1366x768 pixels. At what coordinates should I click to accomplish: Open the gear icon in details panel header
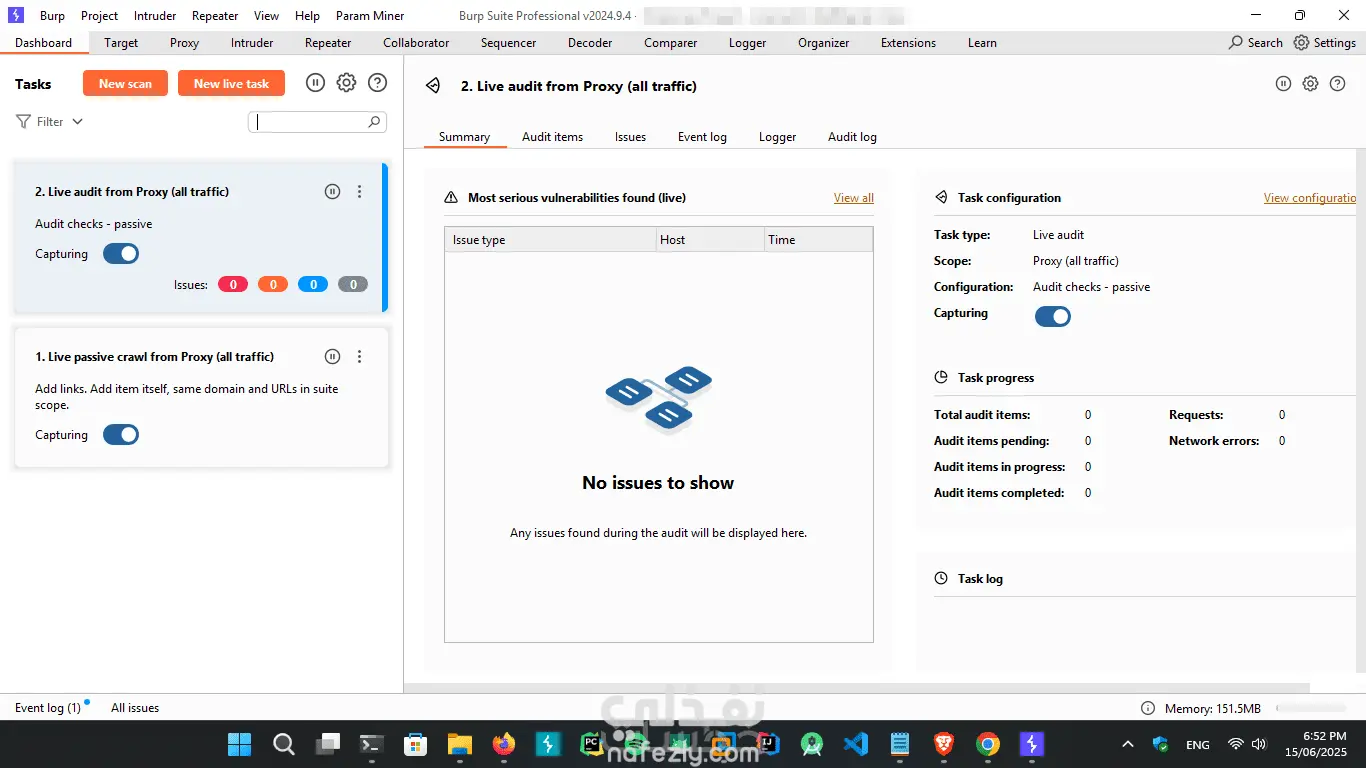click(1311, 84)
